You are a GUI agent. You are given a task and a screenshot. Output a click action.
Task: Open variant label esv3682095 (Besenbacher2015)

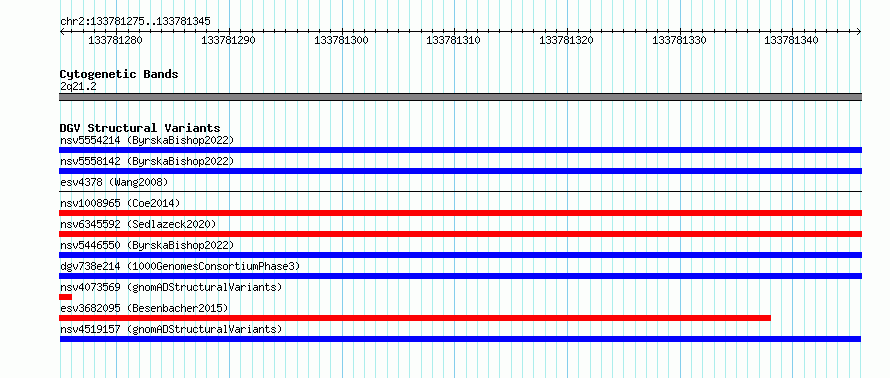(144, 308)
